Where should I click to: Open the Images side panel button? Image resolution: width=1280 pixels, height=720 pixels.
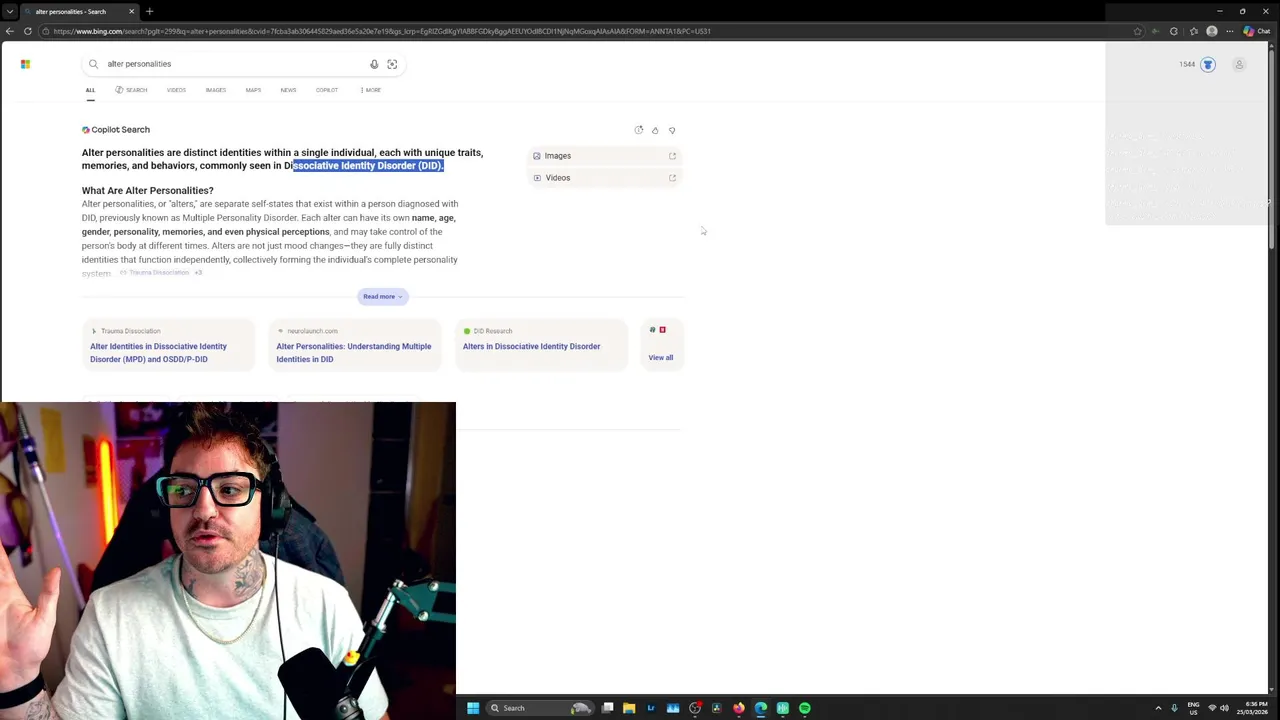click(605, 156)
